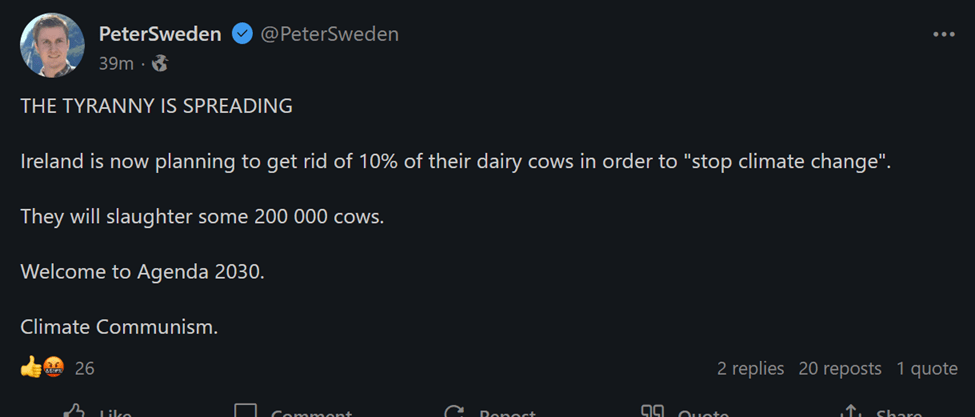Image resolution: width=975 pixels, height=417 pixels.
Task: View the 20 reposts list
Action: 840,368
